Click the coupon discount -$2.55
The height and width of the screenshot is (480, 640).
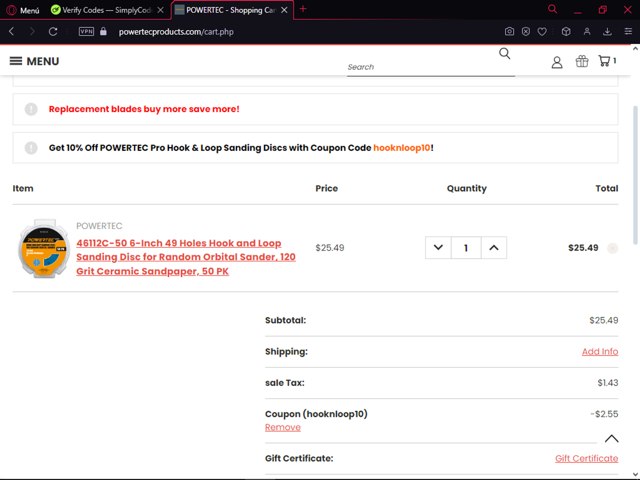point(604,414)
